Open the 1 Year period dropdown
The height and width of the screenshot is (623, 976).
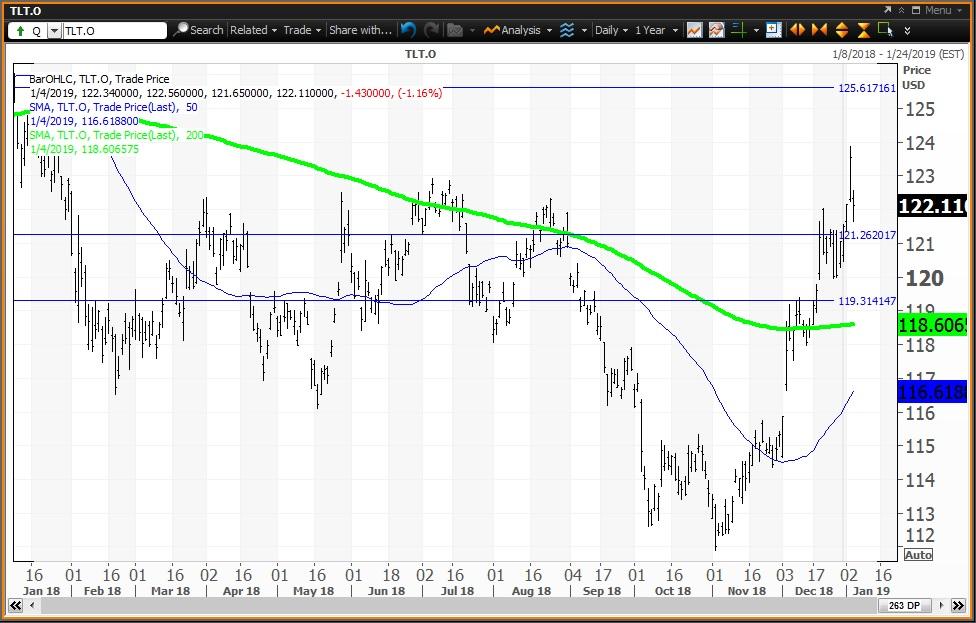[x=656, y=30]
